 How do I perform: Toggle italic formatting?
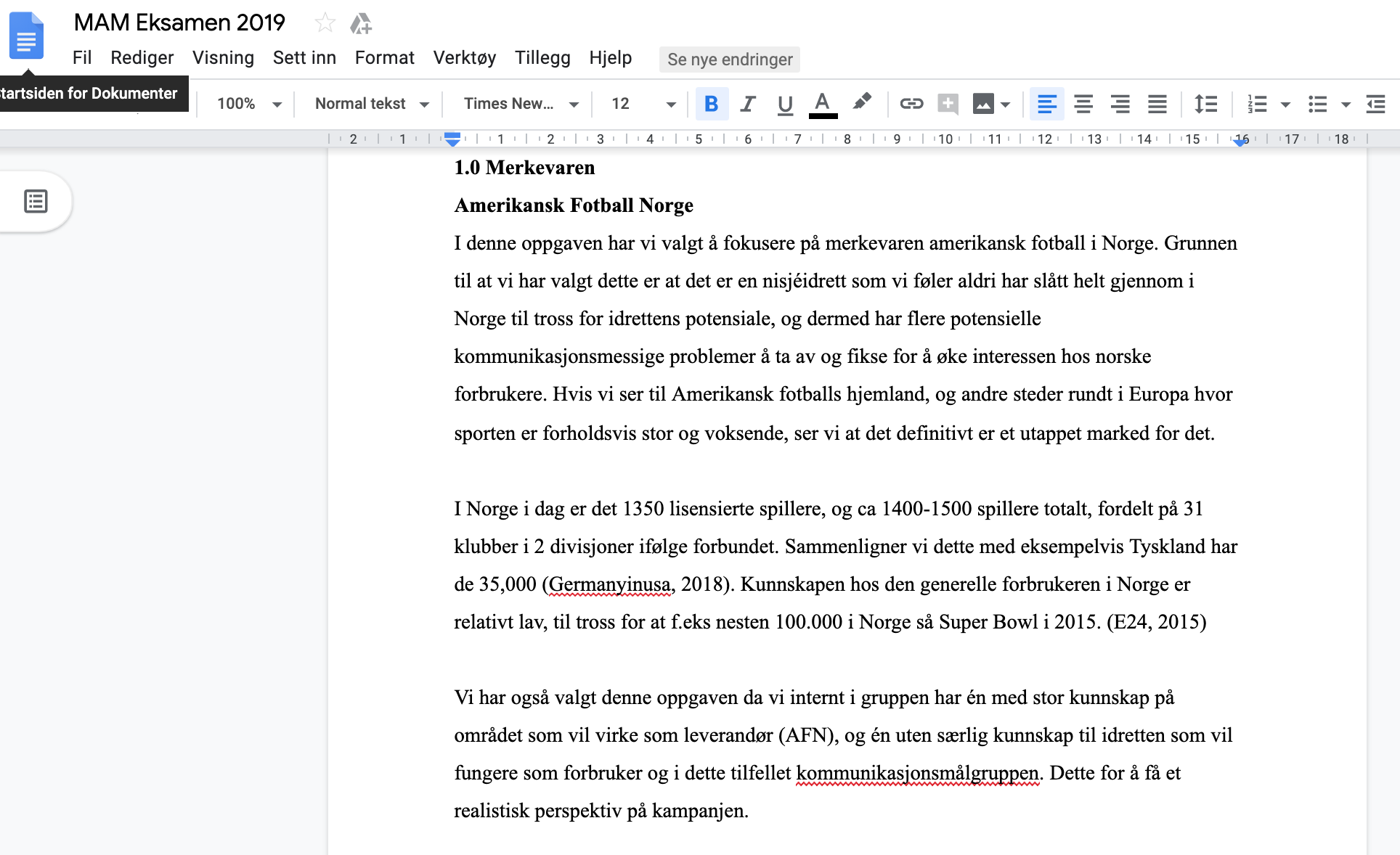tap(748, 104)
